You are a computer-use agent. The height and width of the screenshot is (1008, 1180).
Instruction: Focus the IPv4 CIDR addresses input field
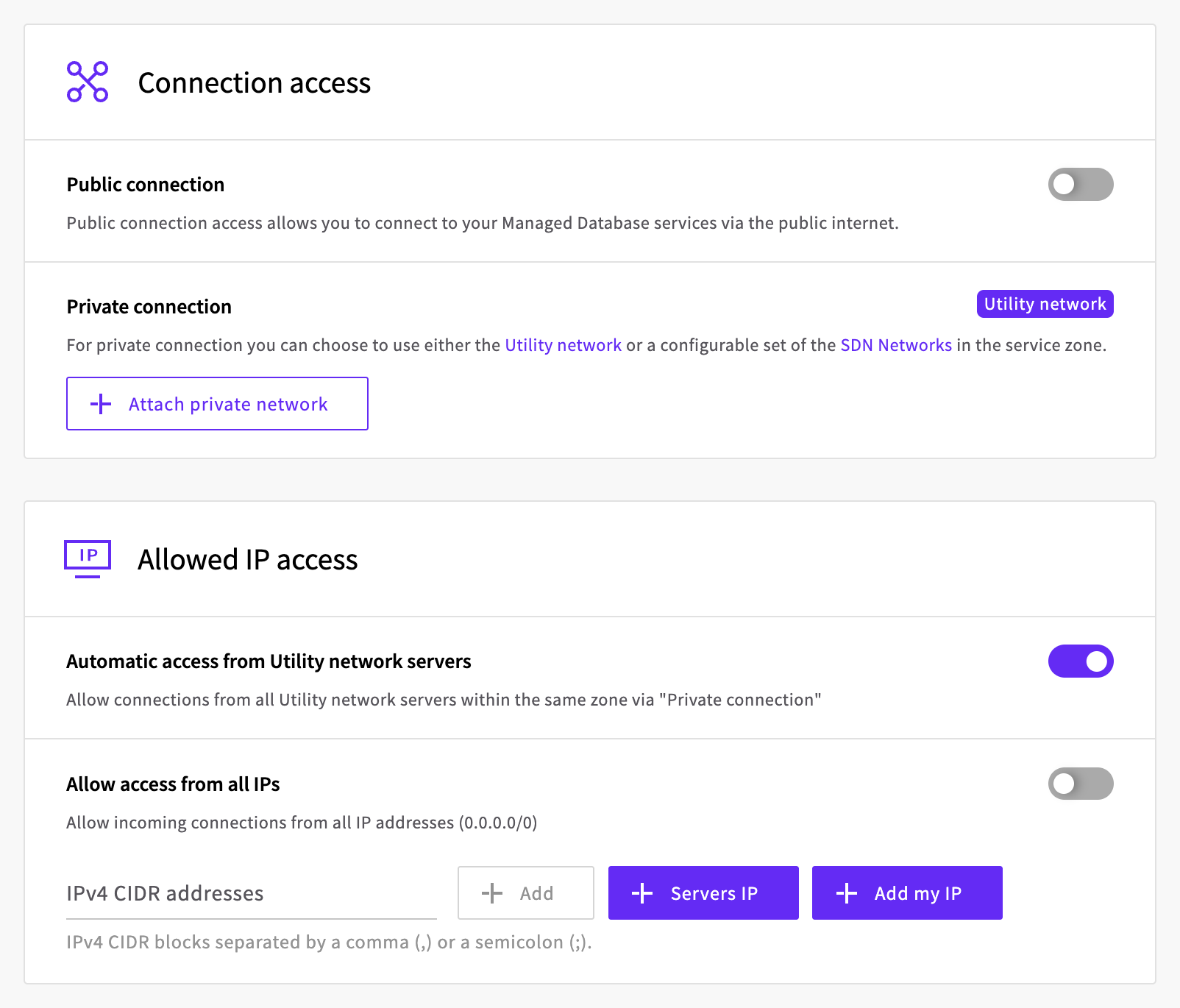tap(252, 893)
